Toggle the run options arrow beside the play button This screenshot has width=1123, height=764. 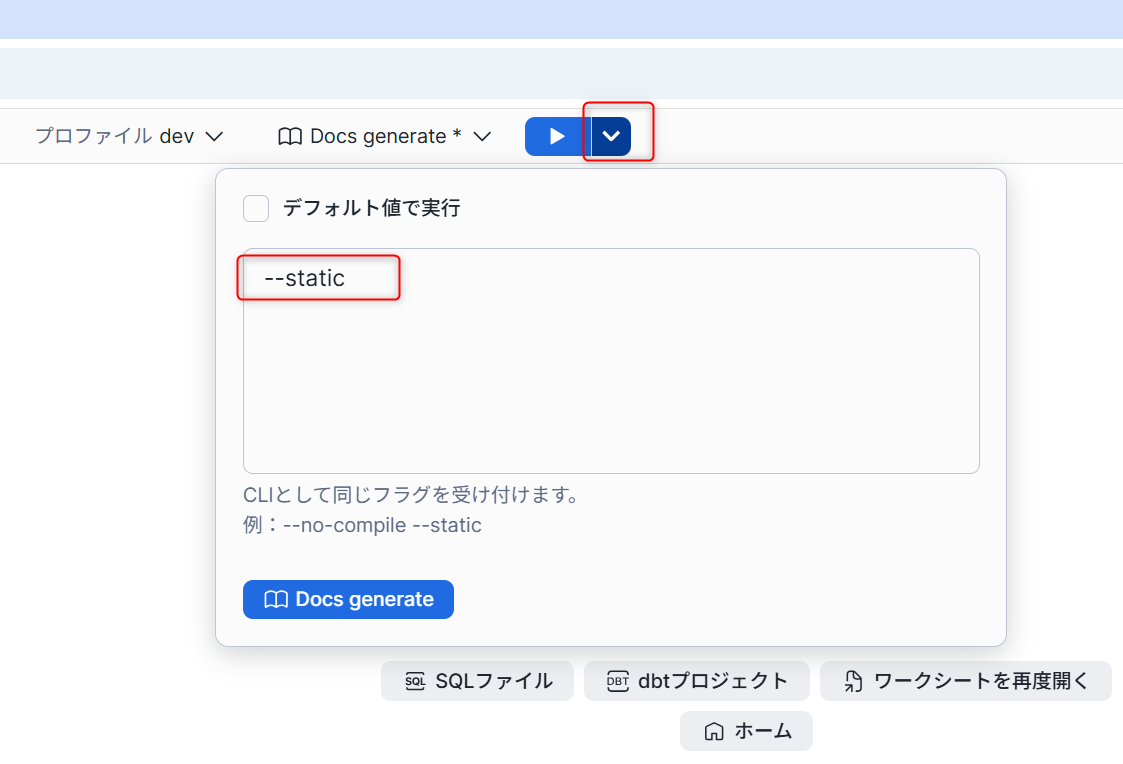coord(612,136)
